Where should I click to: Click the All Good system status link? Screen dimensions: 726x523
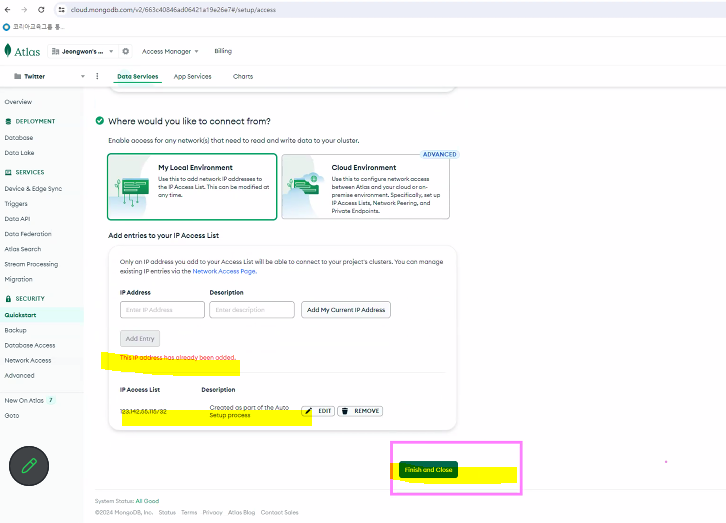pyautogui.click(x=147, y=501)
